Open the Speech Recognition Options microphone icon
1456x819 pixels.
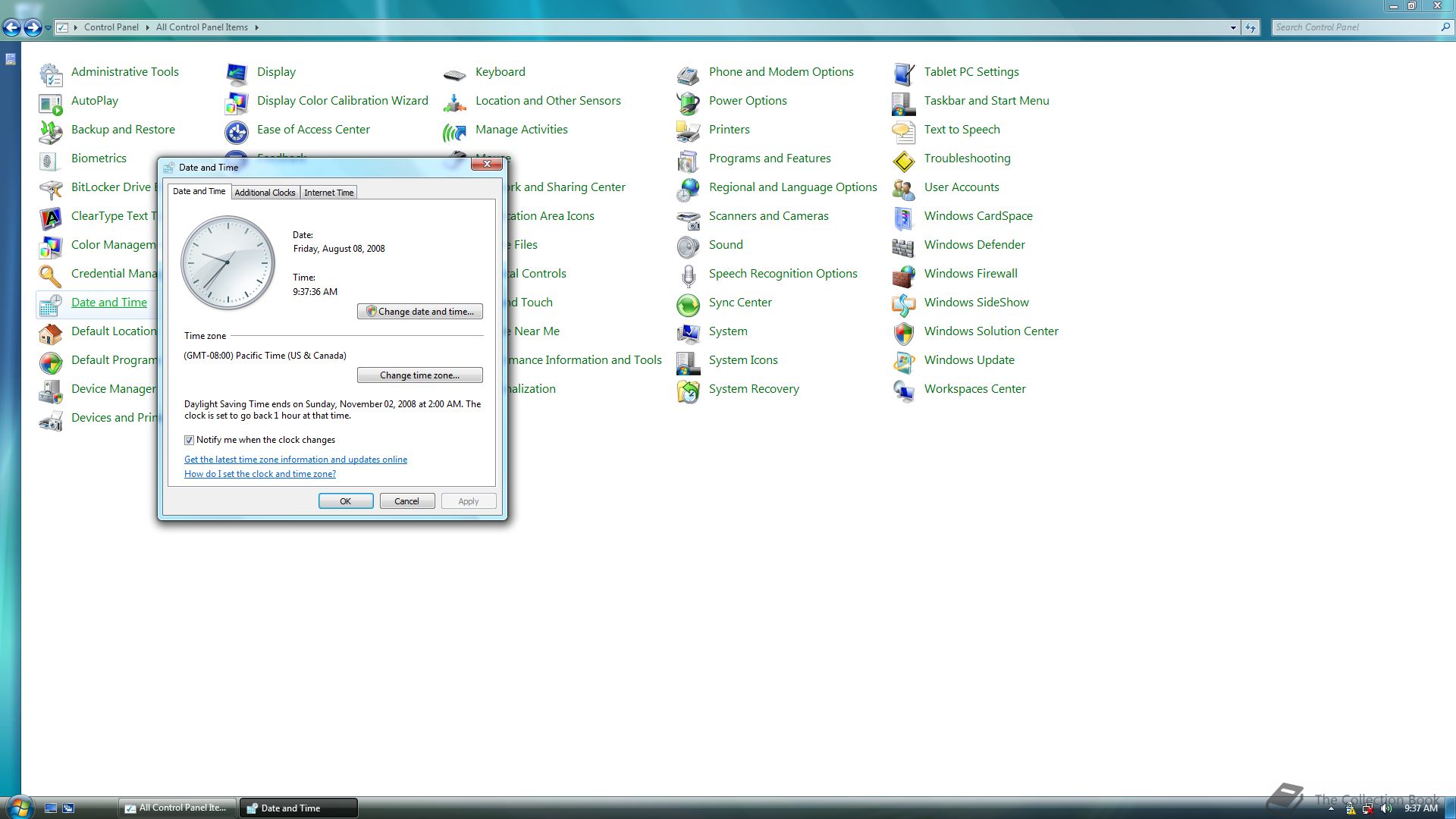tap(689, 275)
